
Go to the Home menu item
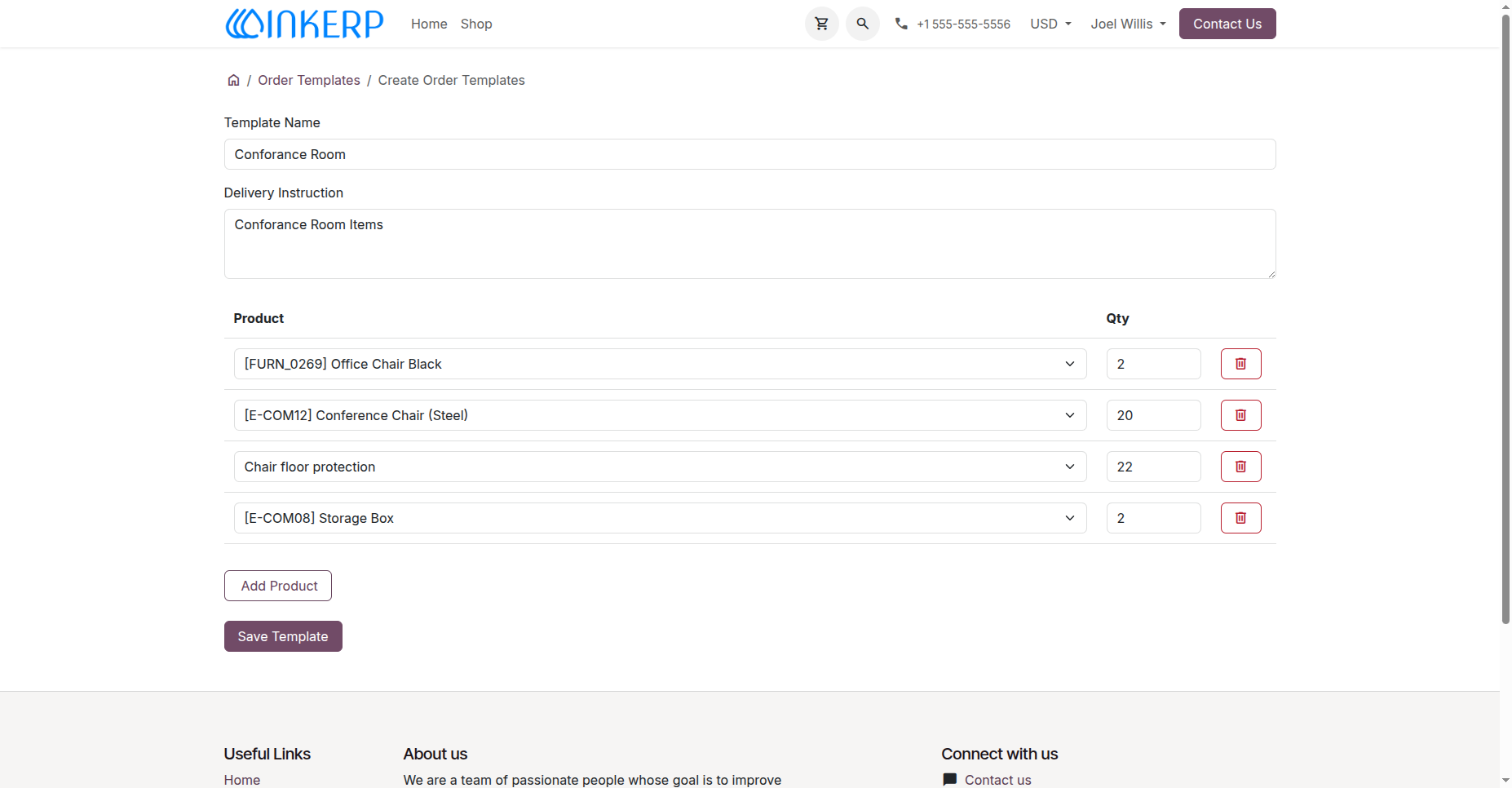[x=429, y=24]
